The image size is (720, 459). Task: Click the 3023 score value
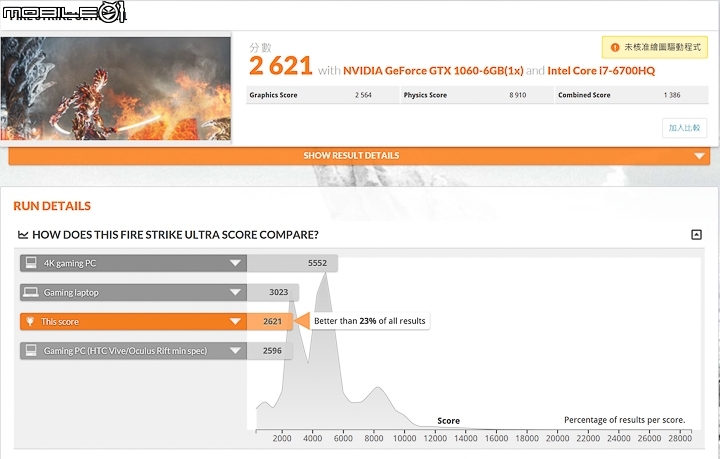tap(279, 292)
